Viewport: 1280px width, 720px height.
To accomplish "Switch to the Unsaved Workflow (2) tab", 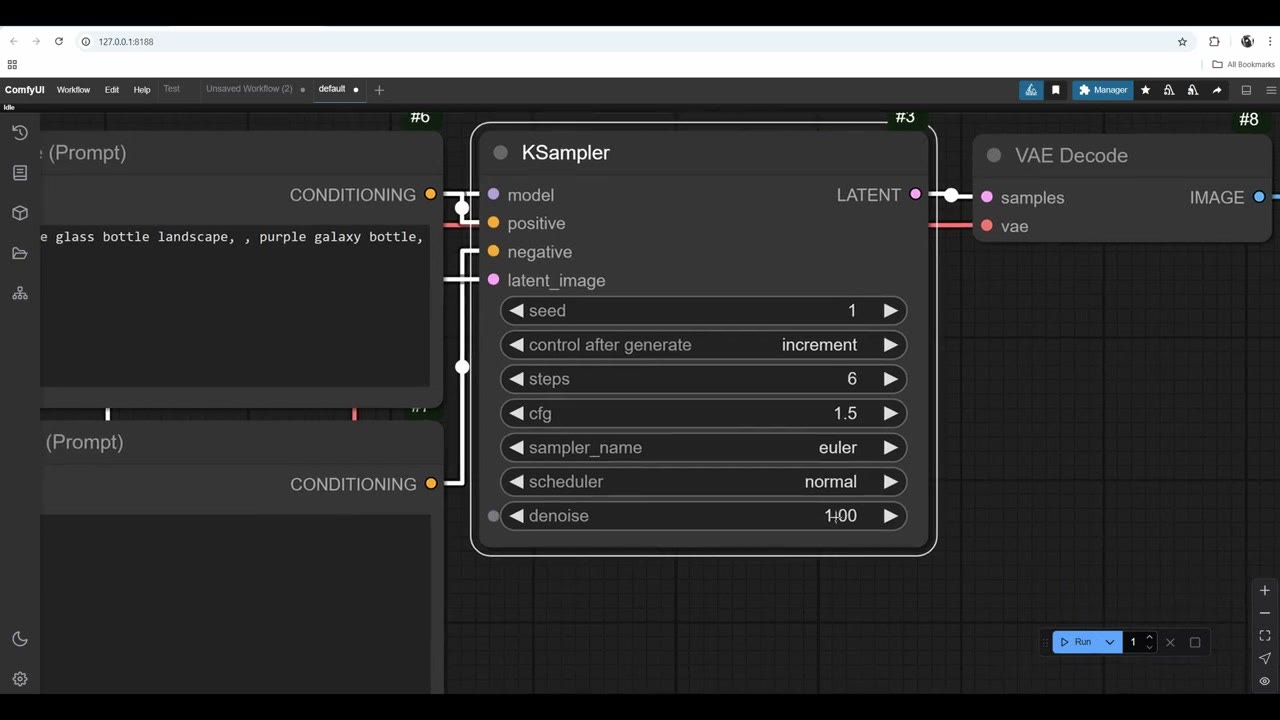I will pyautogui.click(x=249, y=89).
